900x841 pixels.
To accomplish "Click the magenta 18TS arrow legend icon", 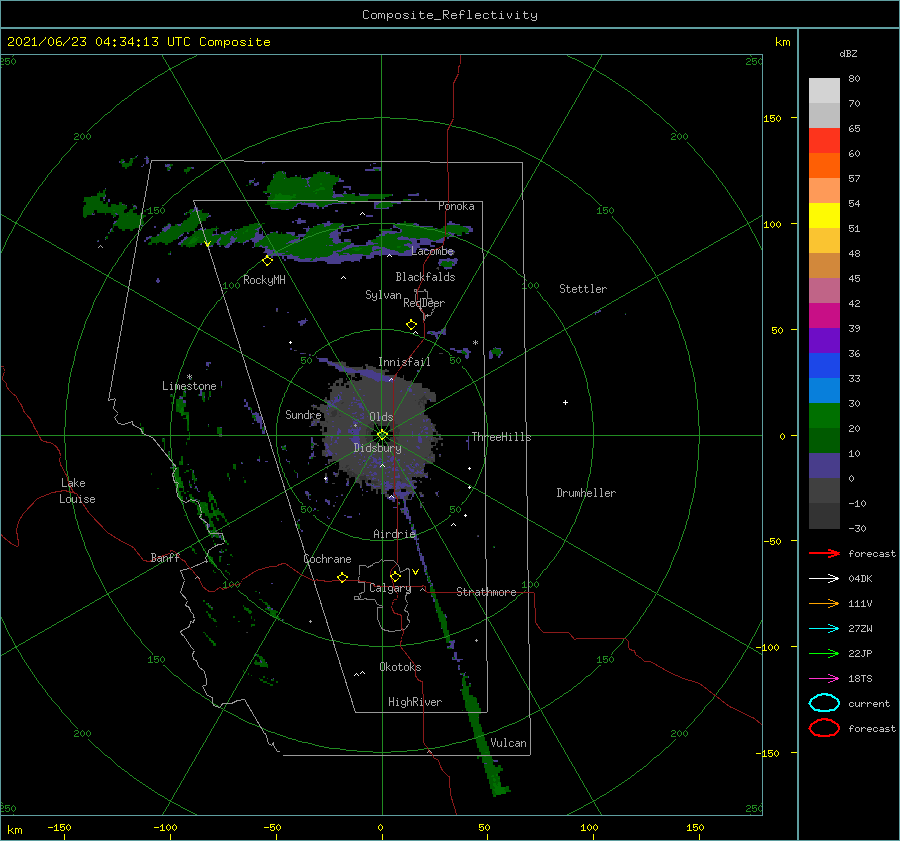I will pyautogui.click(x=824, y=679).
